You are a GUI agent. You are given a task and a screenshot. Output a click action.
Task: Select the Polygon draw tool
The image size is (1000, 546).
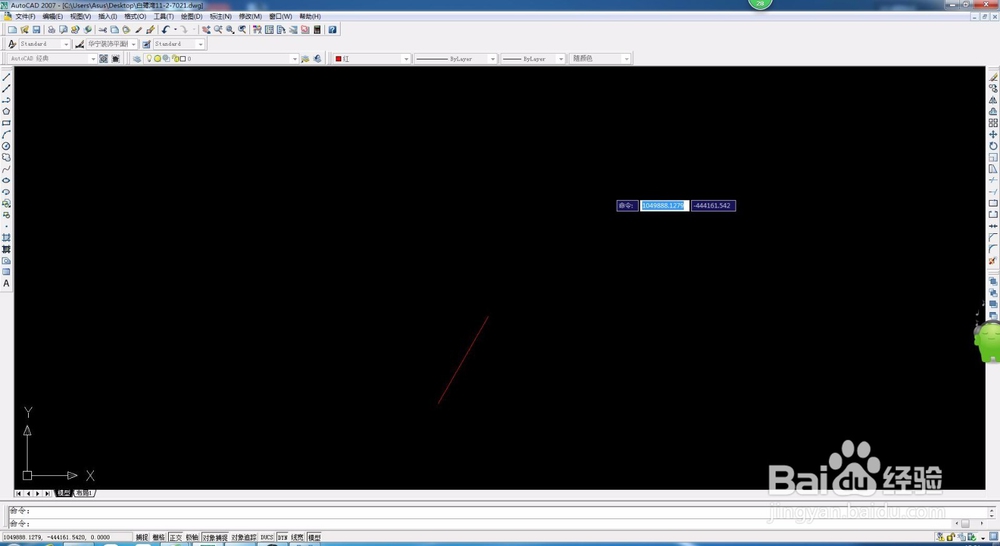6,112
